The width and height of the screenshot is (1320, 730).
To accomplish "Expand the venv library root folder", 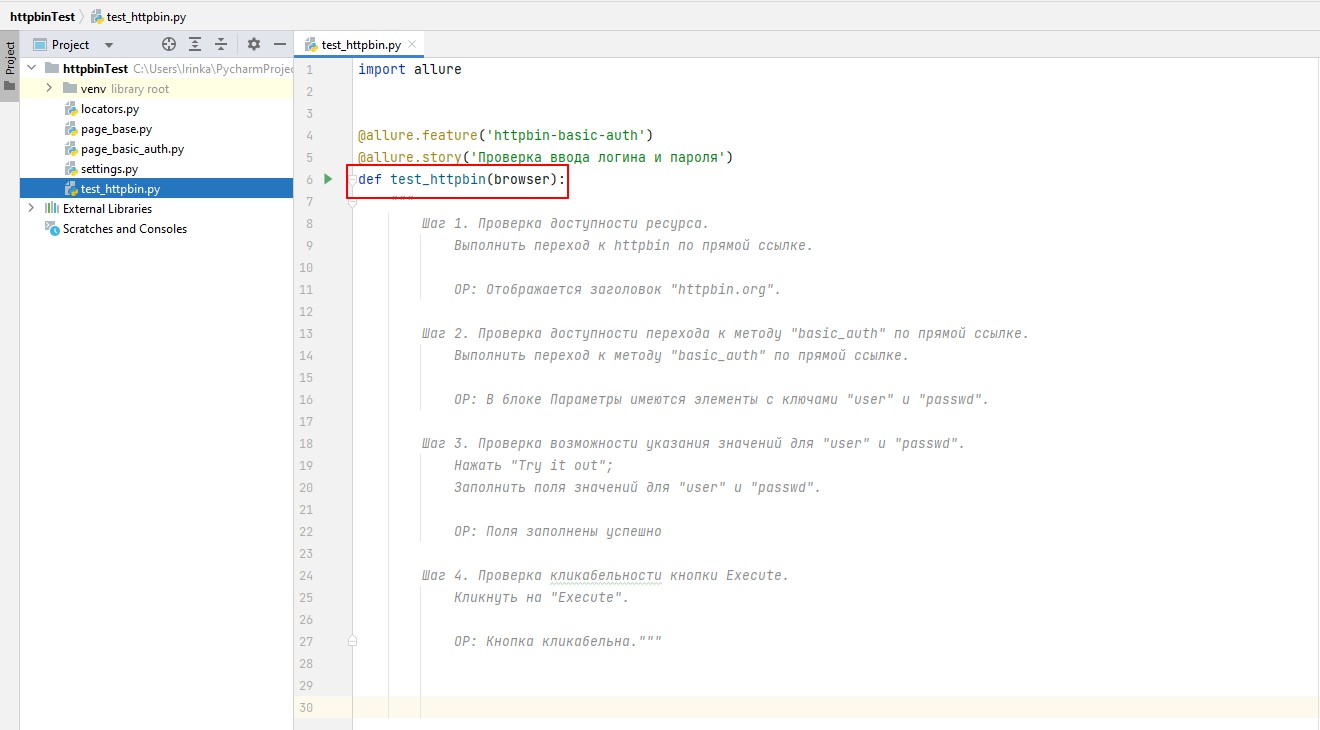I will coord(49,89).
